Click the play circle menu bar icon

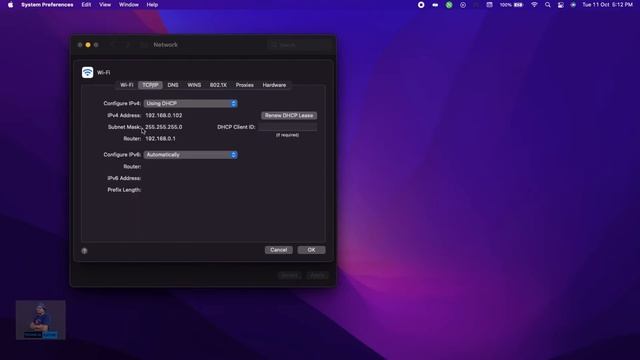463,5
